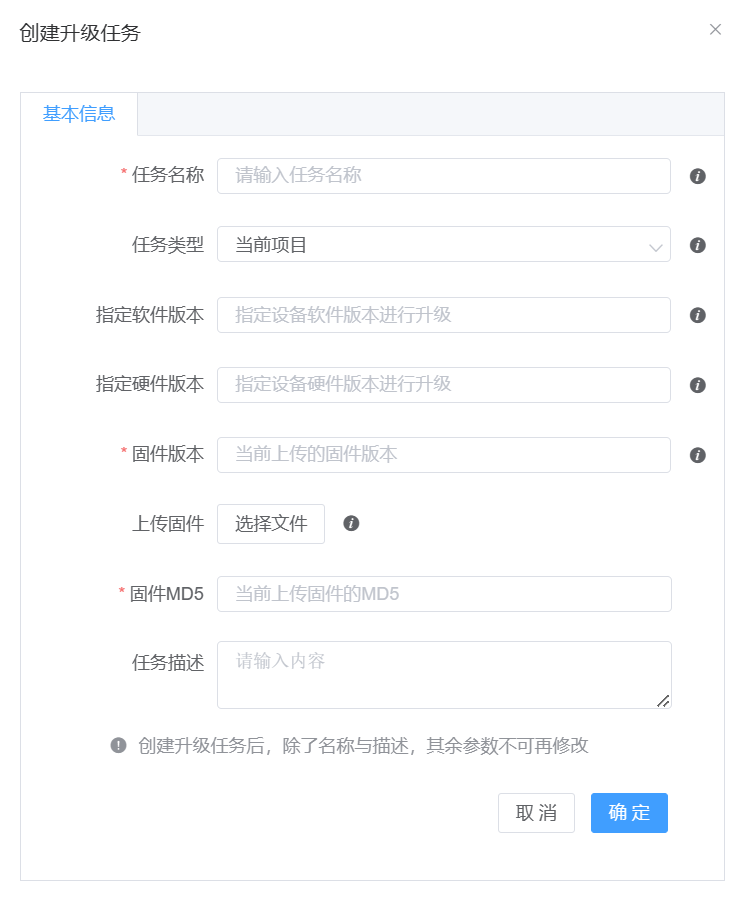
Task: Click info icon beside 指定硬件版本 field
Action: point(698,385)
